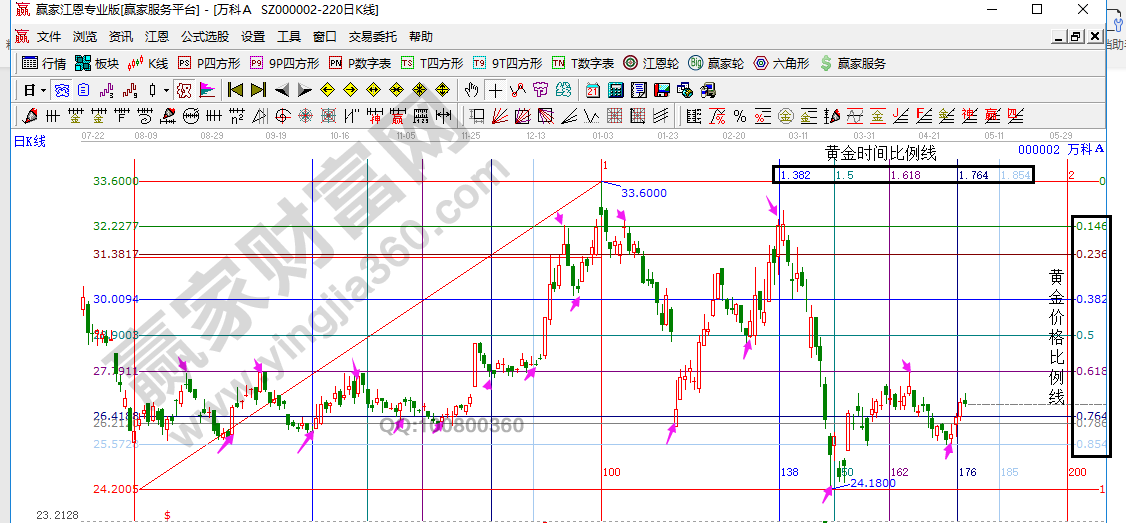Toggle the crosshair cursor tool
The width and height of the screenshot is (1126, 523).
pyautogui.click(x=496, y=89)
